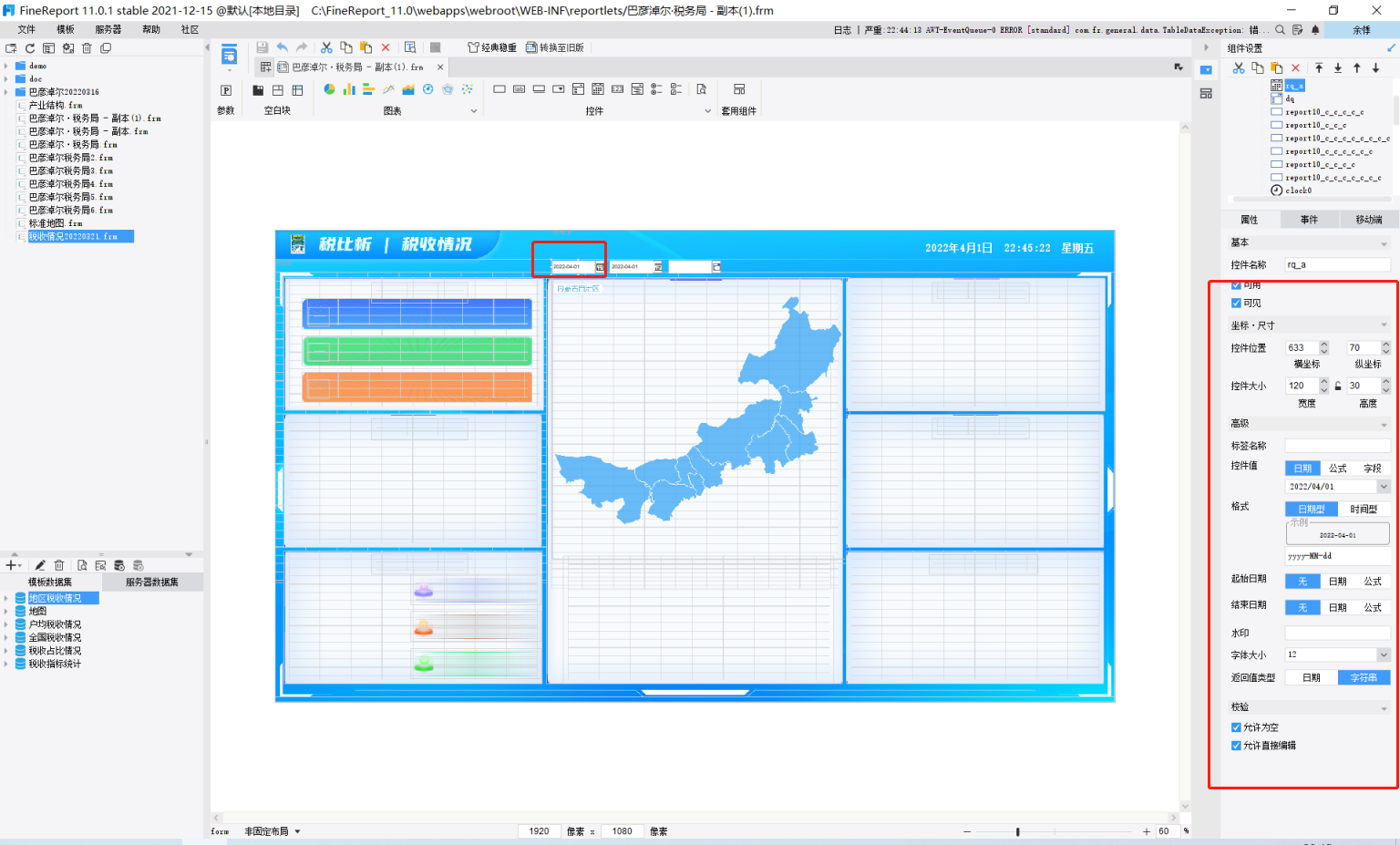Click the 套用组件 reuse component icon
Screen dimensions: 1400x845
[x=739, y=89]
